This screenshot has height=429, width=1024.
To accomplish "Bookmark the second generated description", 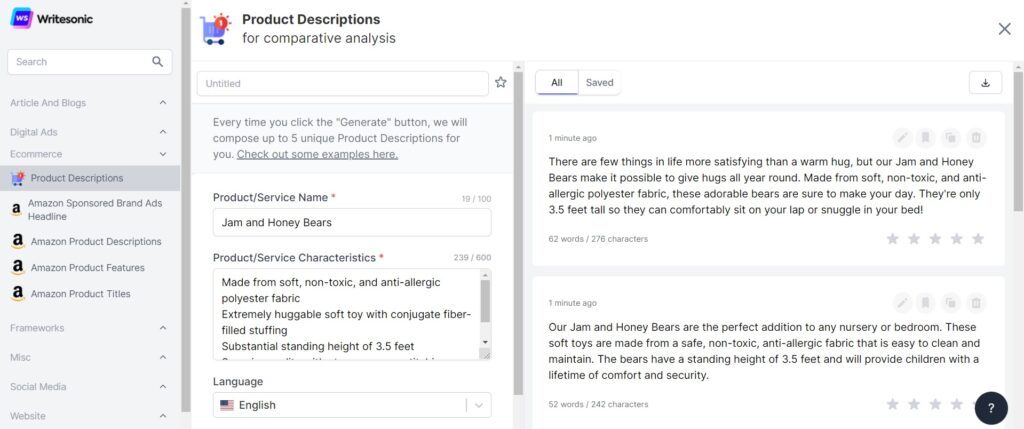I will point(925,302).
